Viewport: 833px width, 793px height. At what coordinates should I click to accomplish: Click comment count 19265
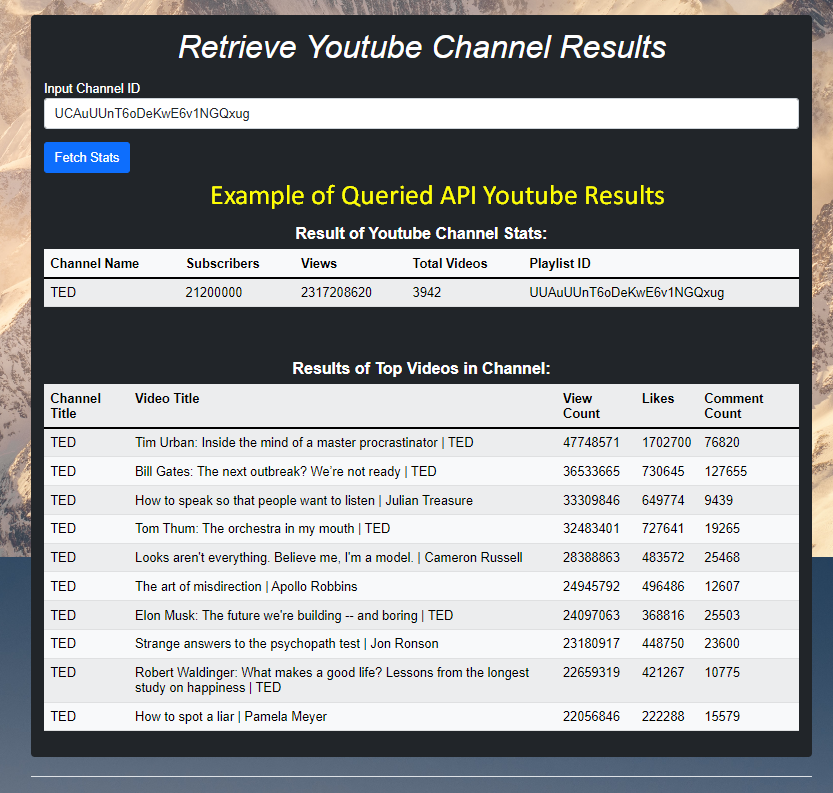(722, 528)
